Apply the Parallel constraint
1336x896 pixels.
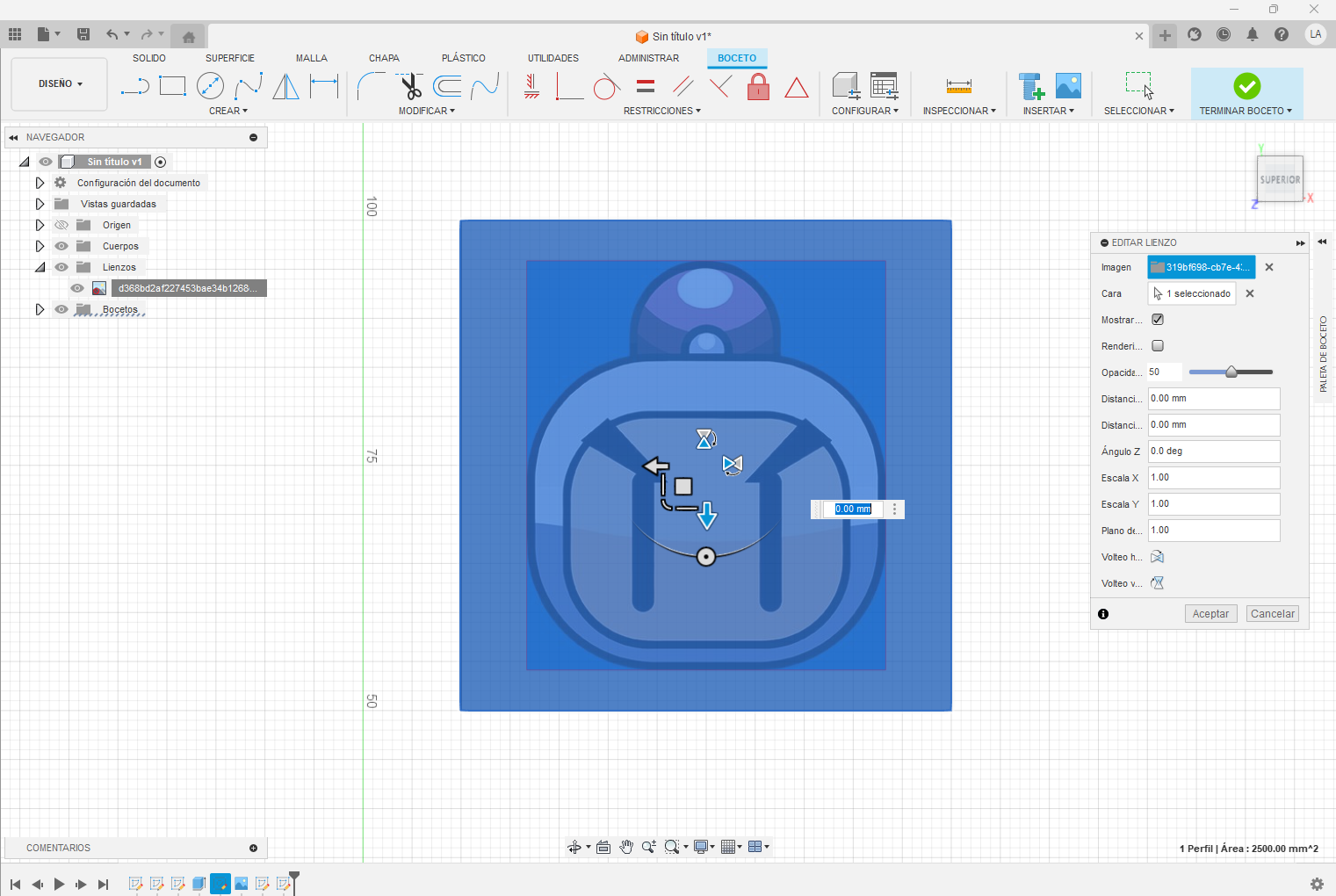pyautogui.click(x=682, y=86)
